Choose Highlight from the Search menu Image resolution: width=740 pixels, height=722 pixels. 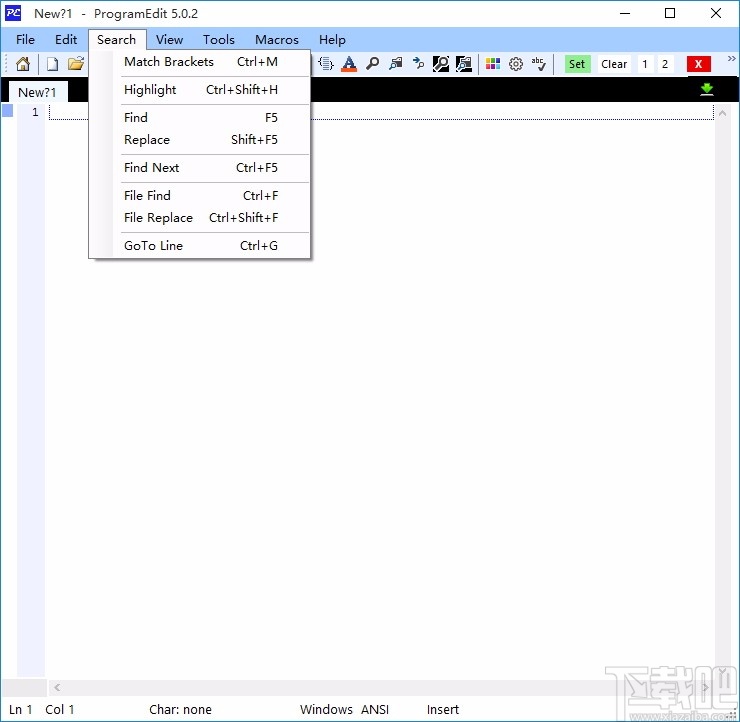tap(201, 90)
